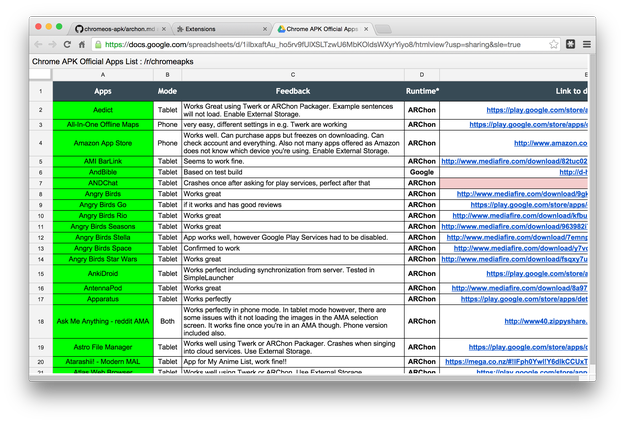
Task: Open the Chrome hamburger menu
Action: coord(587,44)
